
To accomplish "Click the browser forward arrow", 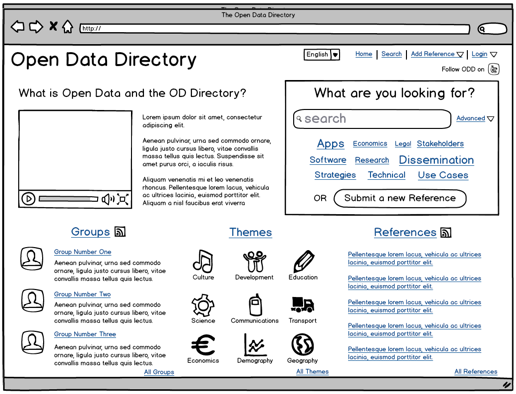I will pos(36,26).
